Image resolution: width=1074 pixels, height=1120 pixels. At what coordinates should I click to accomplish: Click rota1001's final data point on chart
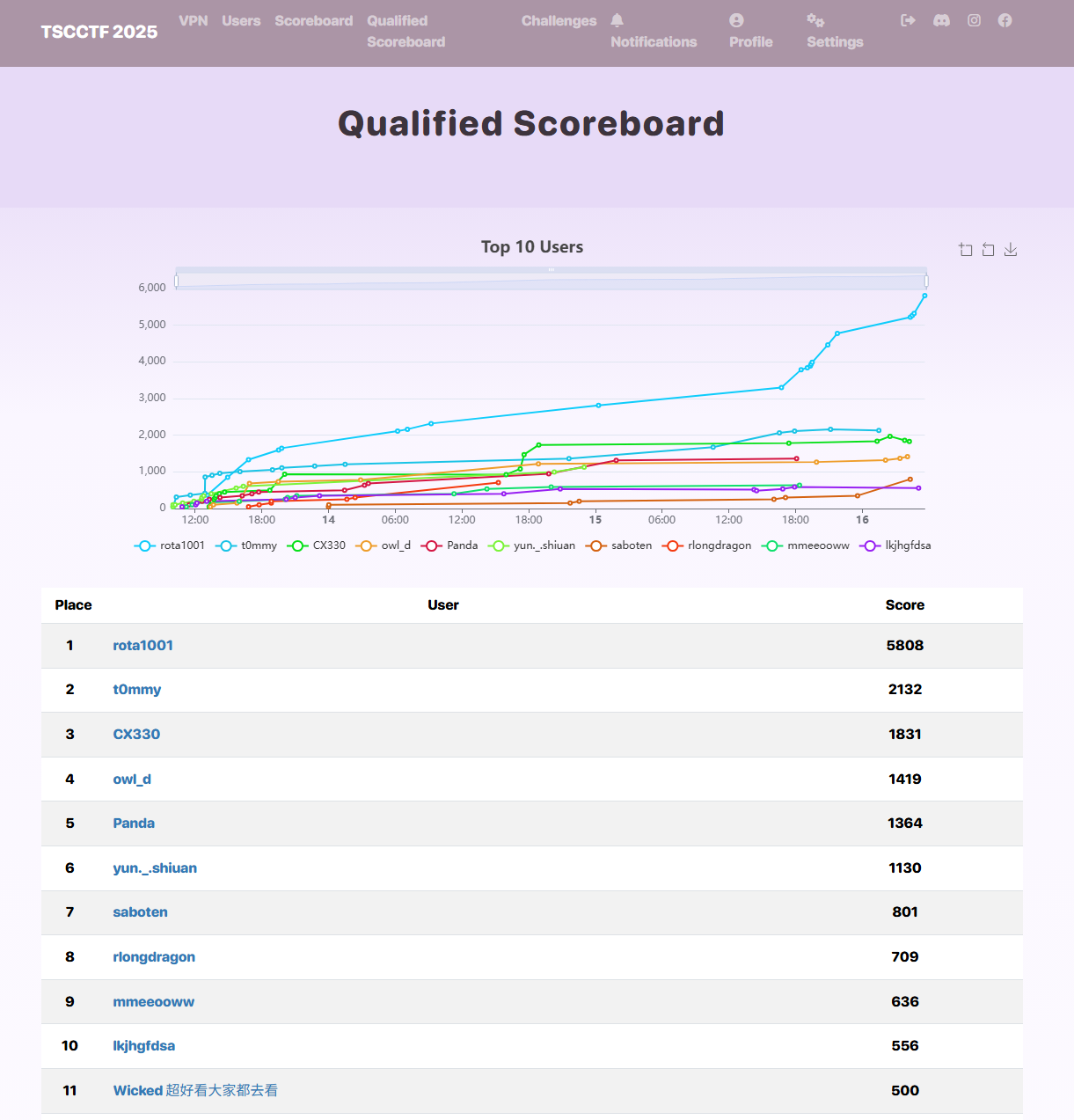click(x=924, y=296)
